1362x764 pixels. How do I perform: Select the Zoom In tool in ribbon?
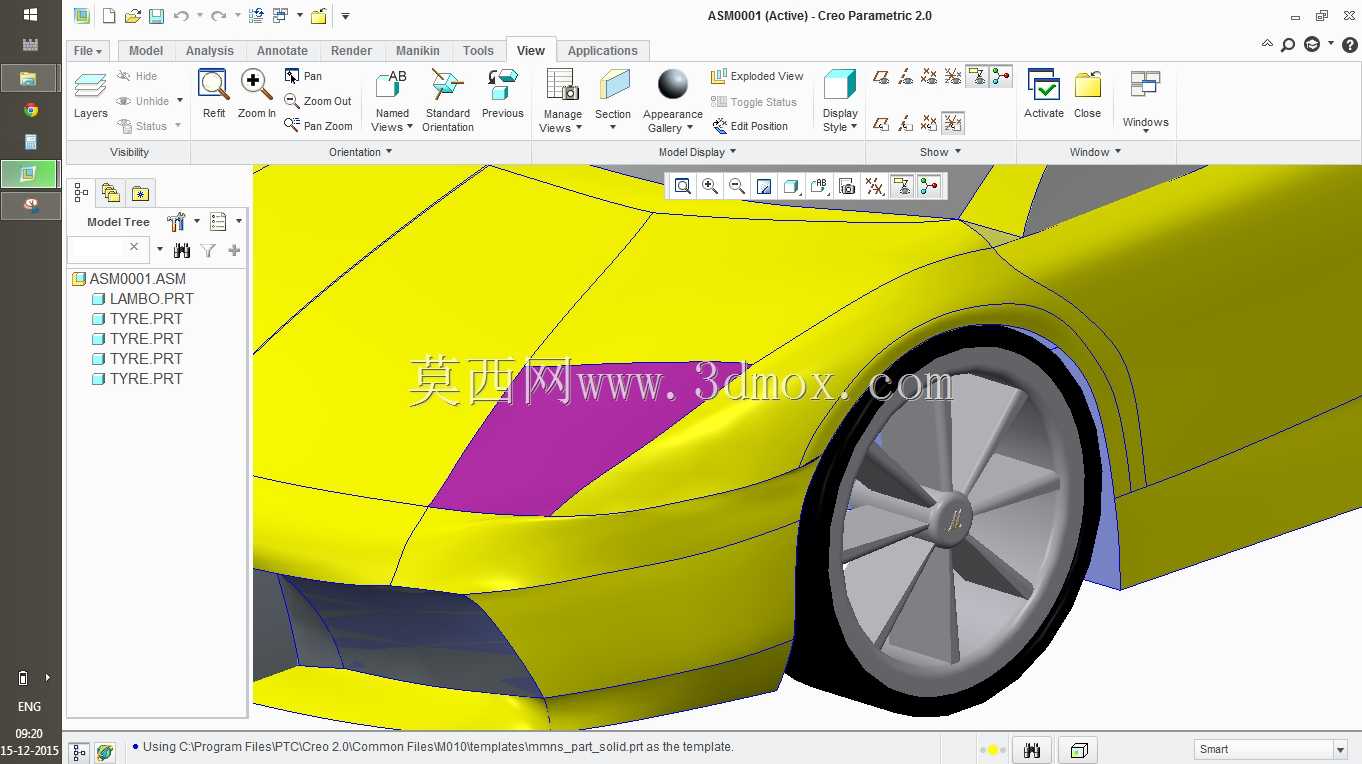point(257,94)
